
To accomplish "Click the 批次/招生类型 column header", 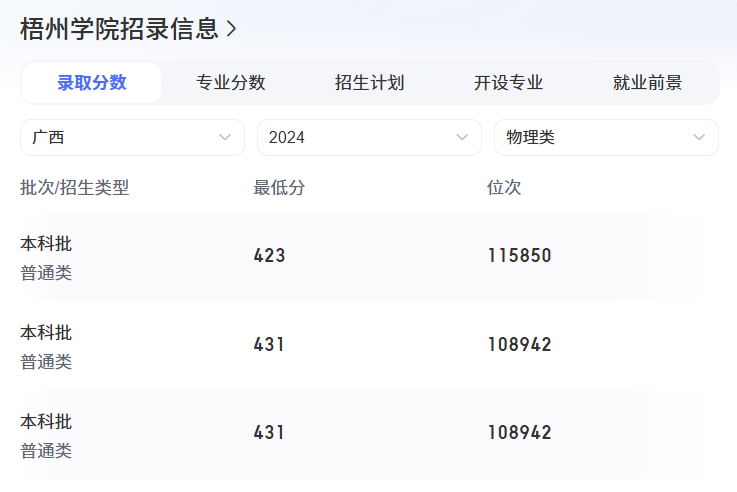I will (x=74, y=187).
